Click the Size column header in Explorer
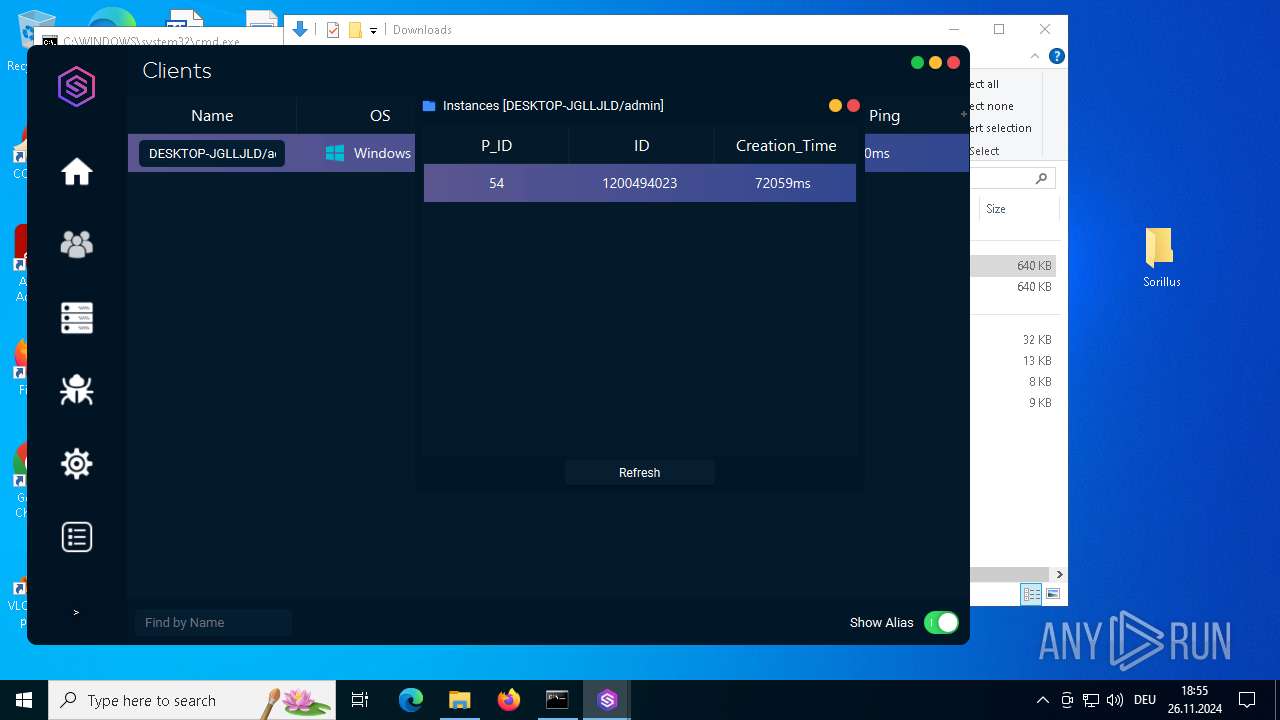This screenshot has height=720, width=1280. [x=1017, y=209]
